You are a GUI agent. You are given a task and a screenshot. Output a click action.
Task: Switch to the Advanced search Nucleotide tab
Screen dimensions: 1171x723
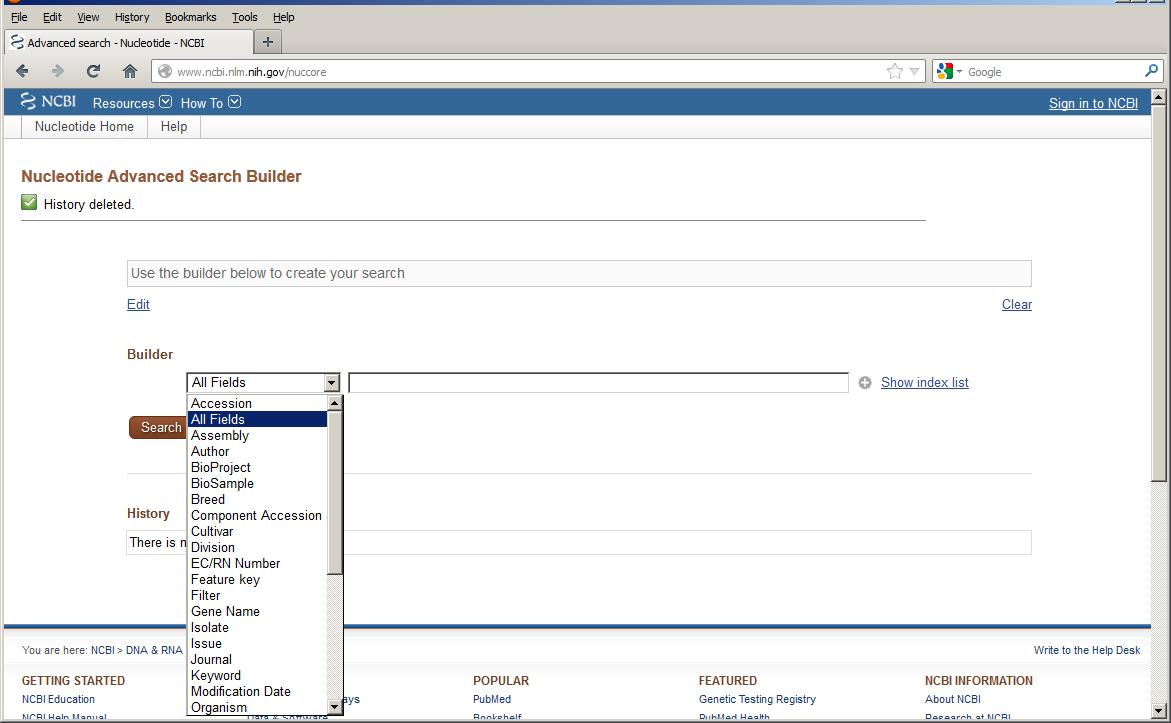click(x=129, y=43)
